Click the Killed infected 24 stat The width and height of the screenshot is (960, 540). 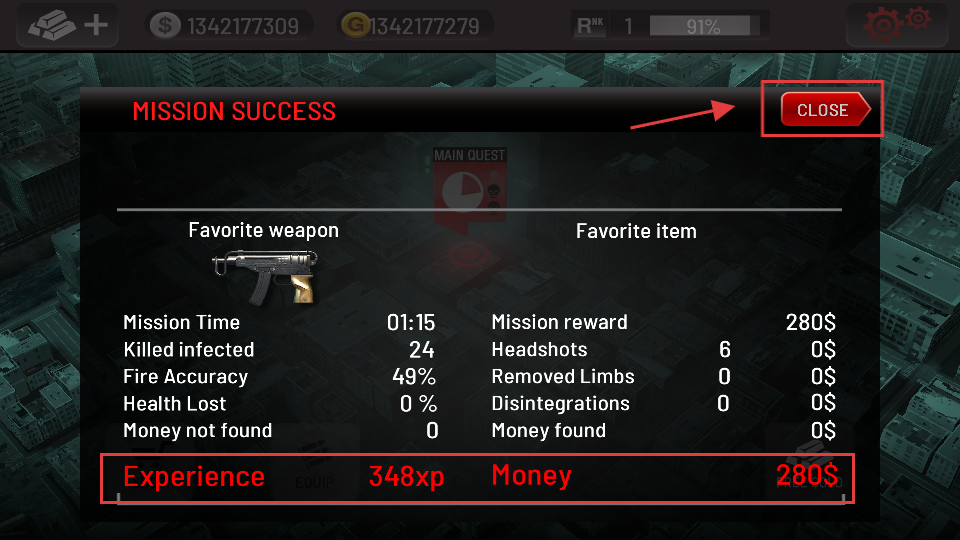pos(280,350)
